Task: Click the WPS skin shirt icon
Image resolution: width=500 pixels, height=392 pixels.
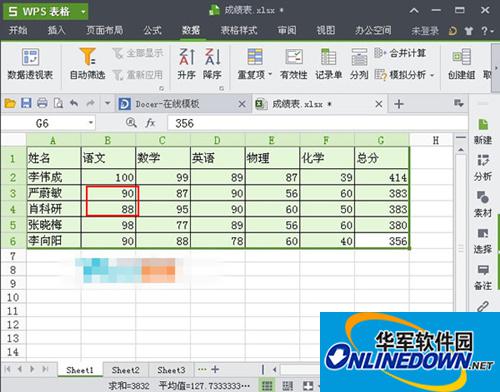Action: point(469,31)
